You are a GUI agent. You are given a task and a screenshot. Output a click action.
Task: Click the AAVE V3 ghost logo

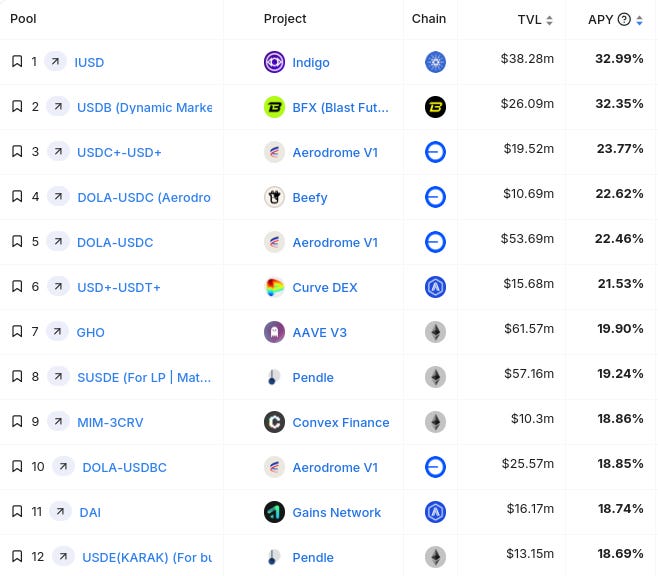click(x=274, y=332)
